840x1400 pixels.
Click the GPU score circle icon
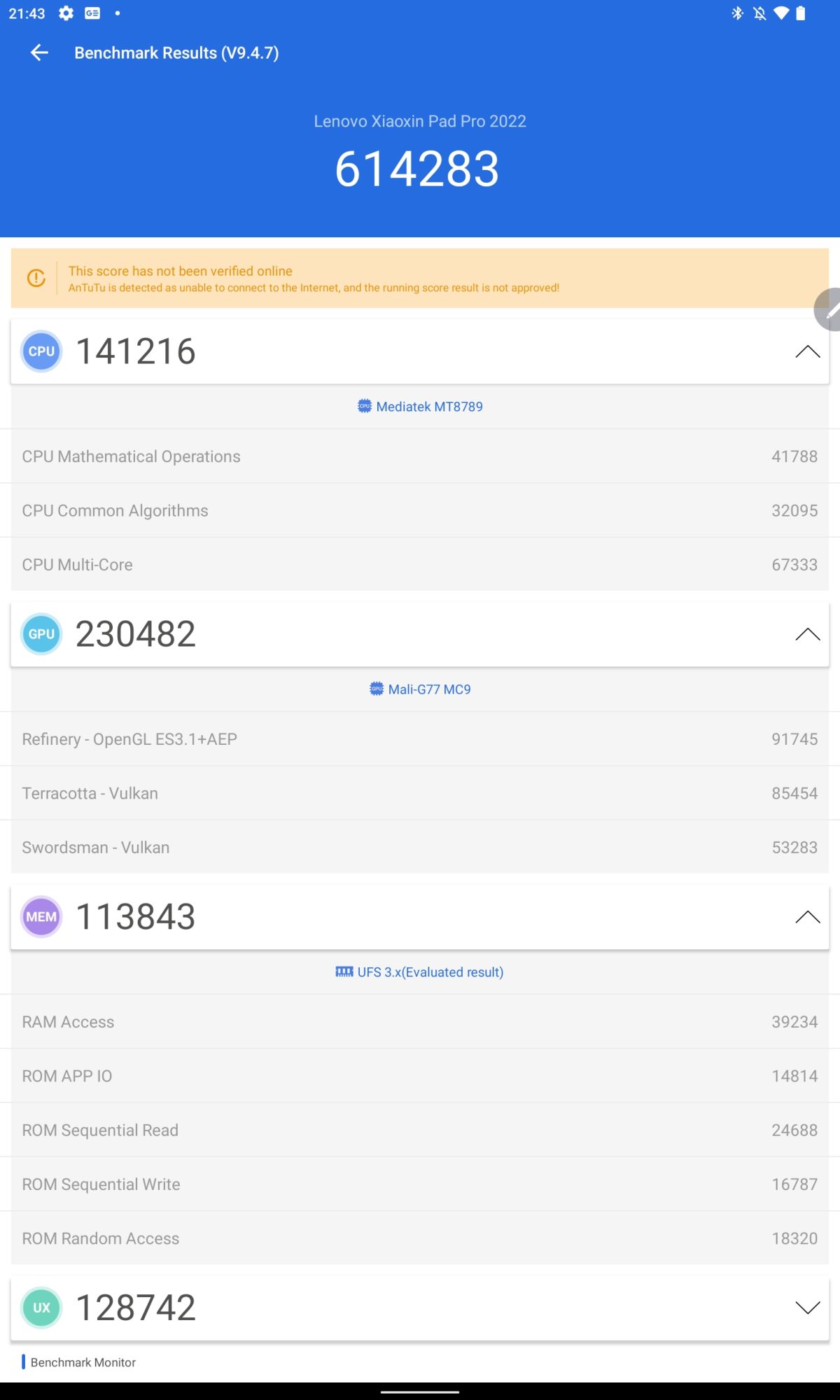tap(41, 634)
